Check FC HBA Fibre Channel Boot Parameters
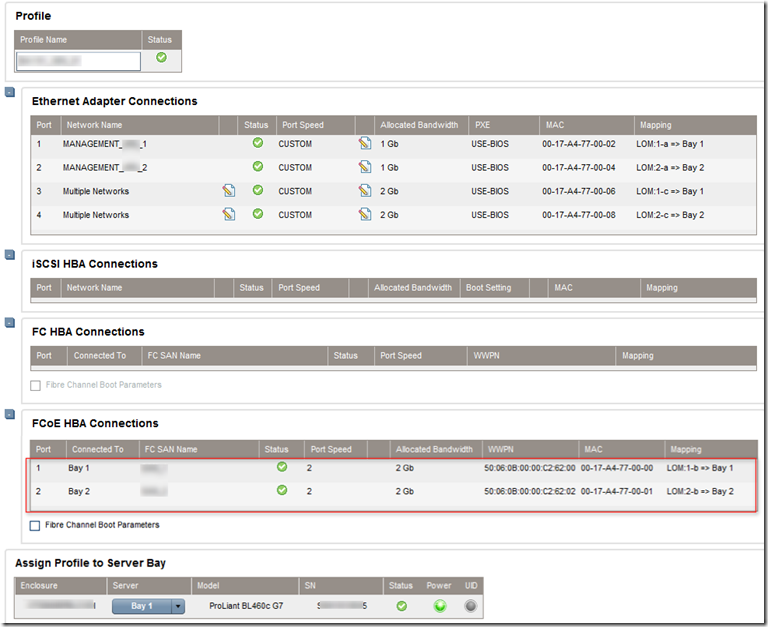The height and width of the screenshot is (627, 768). point(36,385)
